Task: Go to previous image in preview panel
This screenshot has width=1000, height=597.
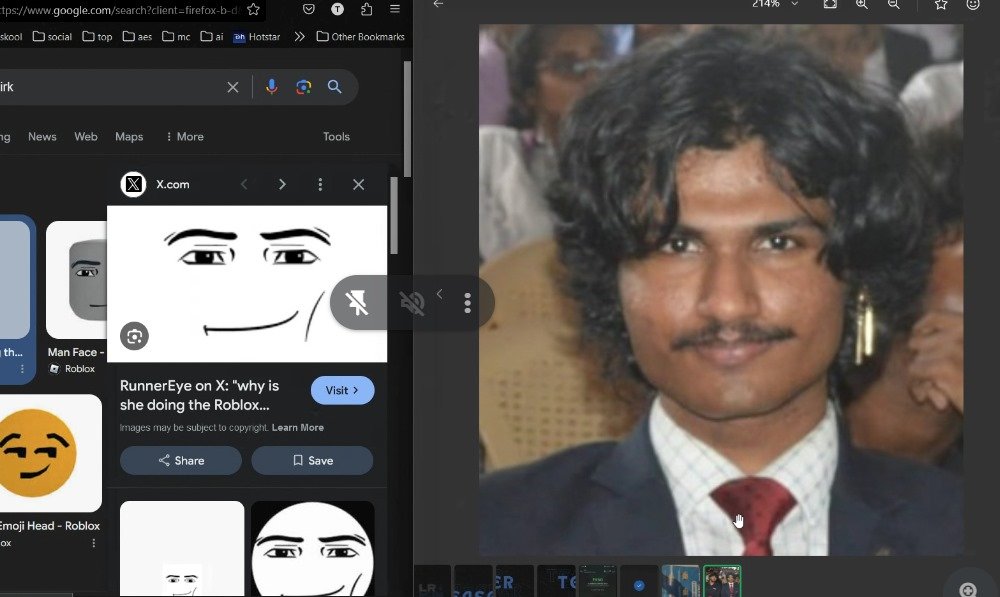Action: (244, 184)
